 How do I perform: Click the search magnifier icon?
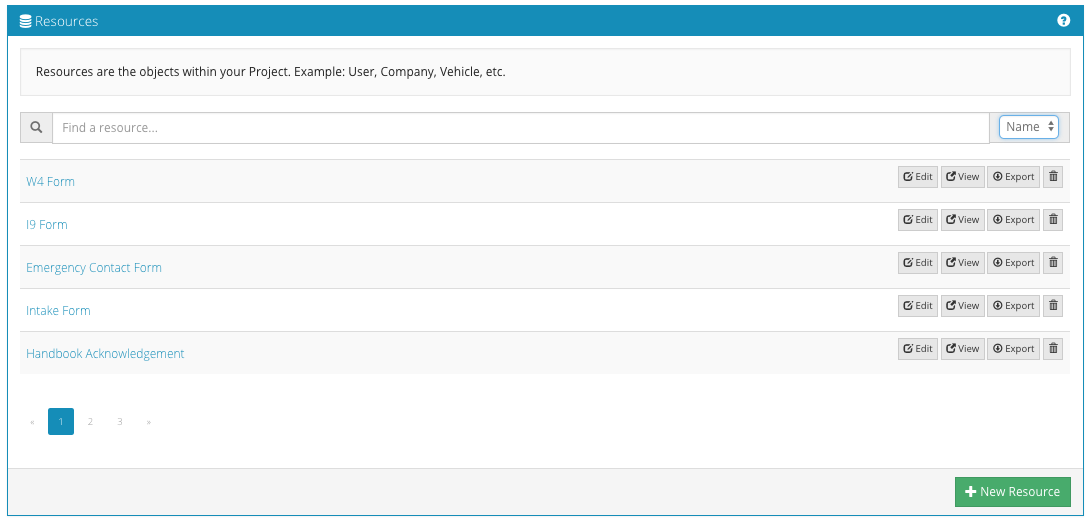point(36,128)
